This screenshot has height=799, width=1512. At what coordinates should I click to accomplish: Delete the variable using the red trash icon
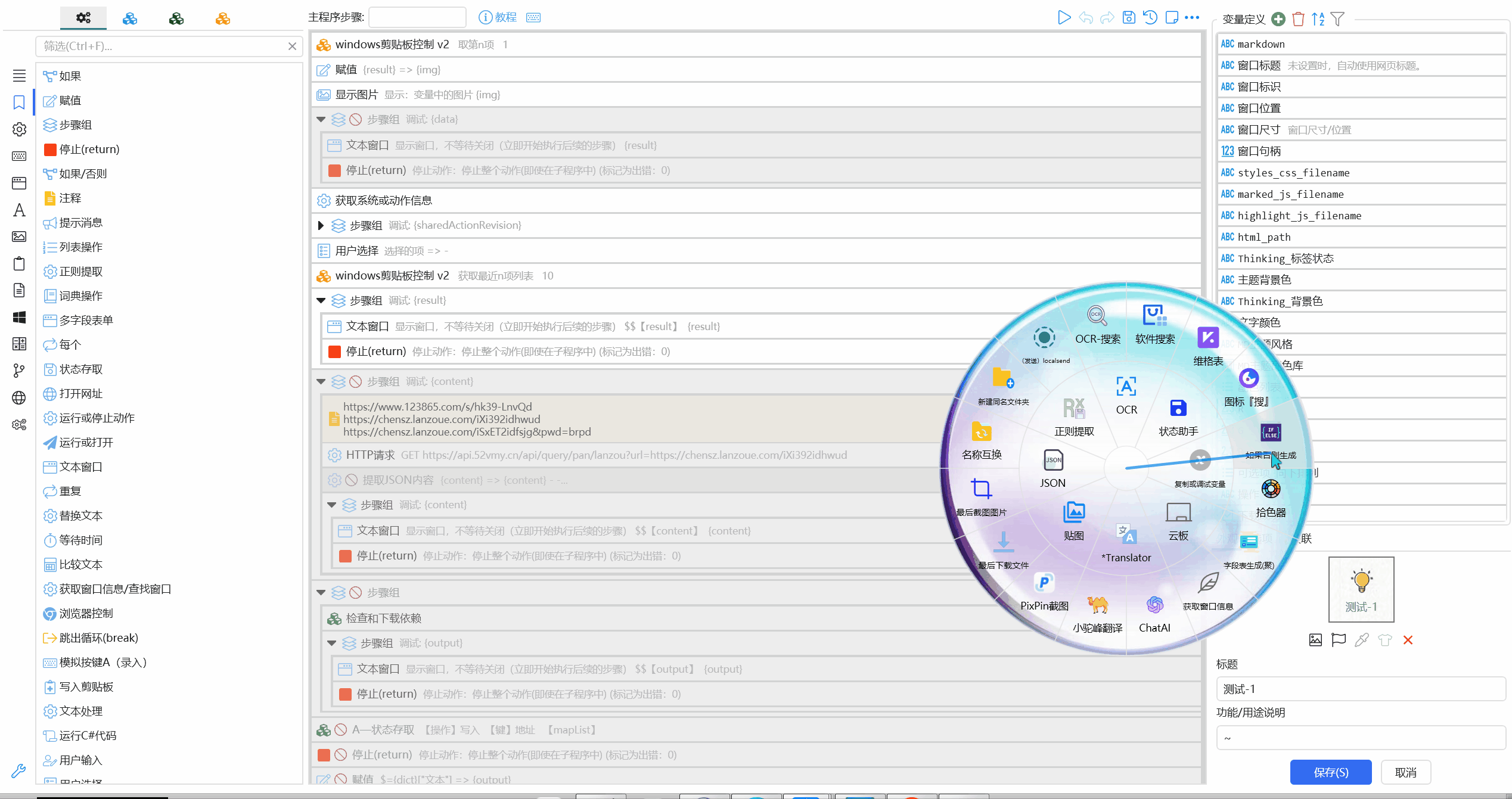1299,19
